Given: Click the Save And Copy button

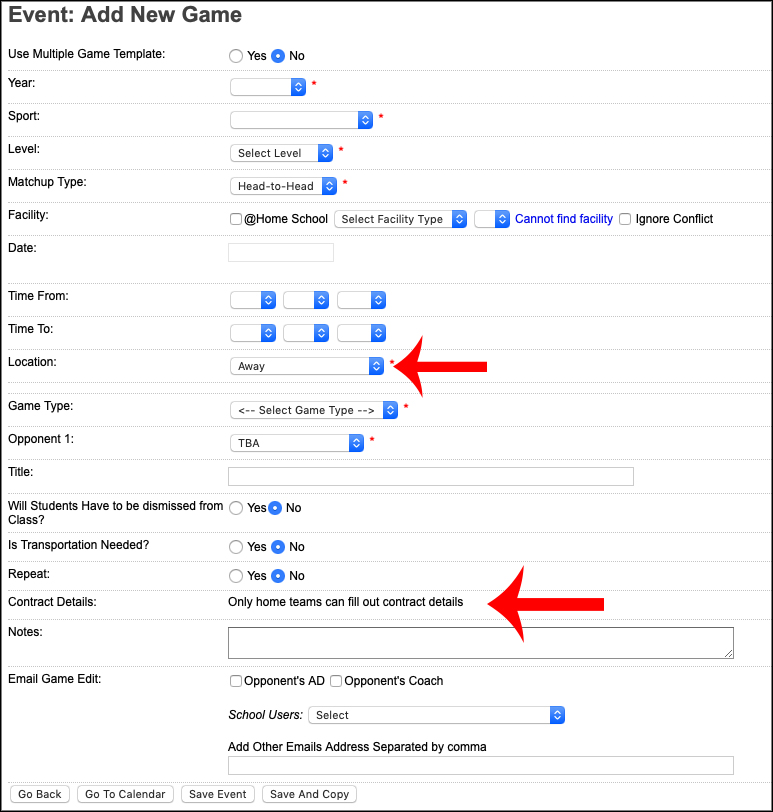Looking at the screenshot, I should 310,794.
